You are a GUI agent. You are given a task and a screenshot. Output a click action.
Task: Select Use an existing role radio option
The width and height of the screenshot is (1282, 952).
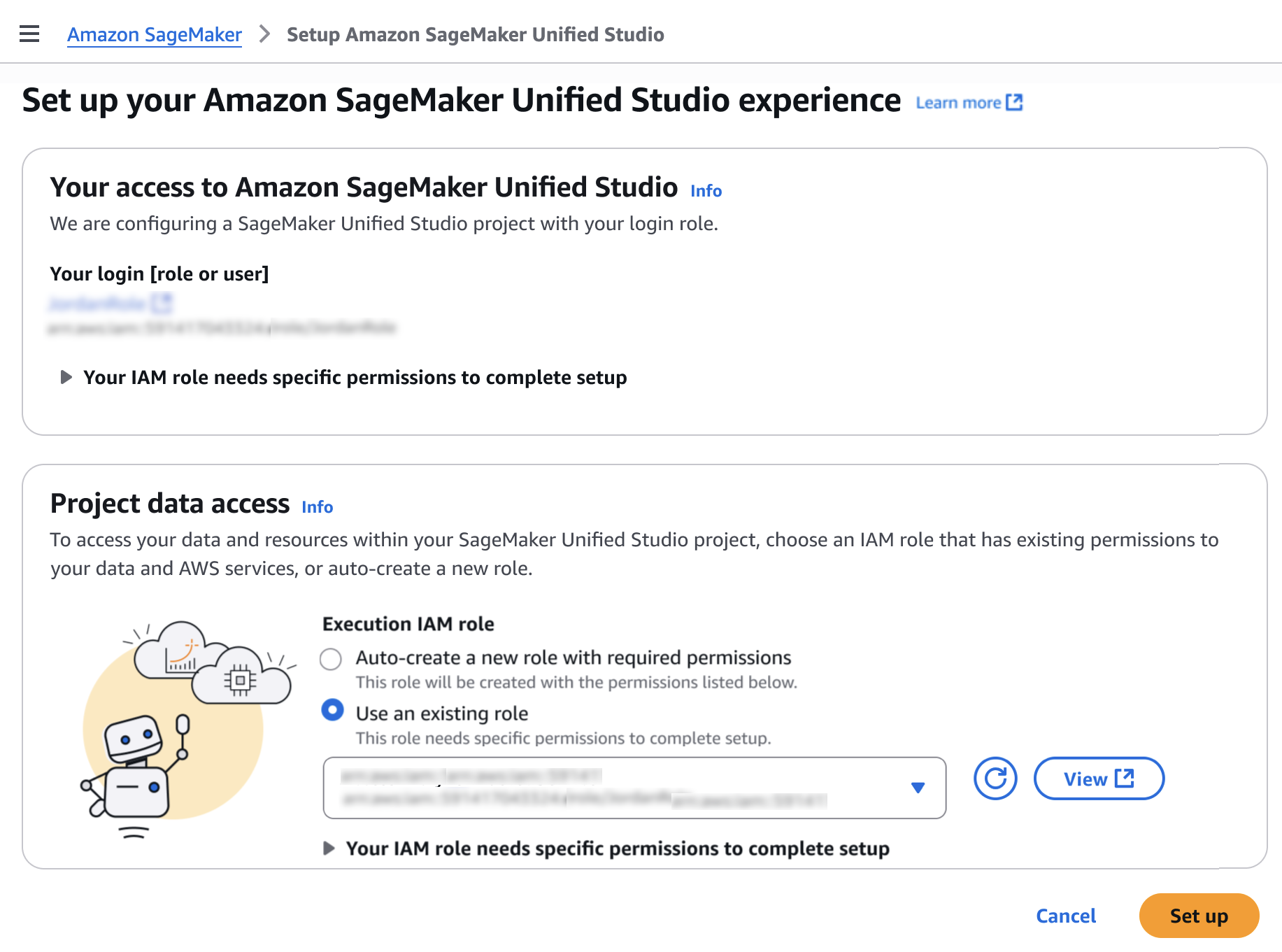click(332, 711)
